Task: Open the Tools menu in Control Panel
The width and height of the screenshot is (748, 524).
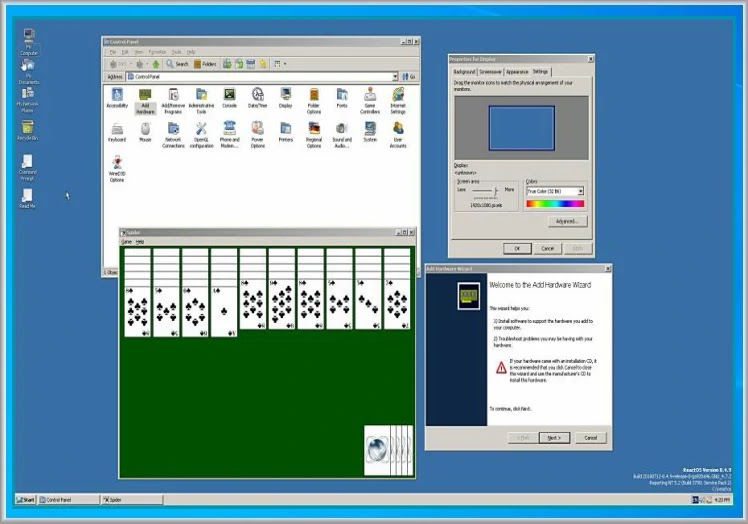Action: [x=177, y=52]
